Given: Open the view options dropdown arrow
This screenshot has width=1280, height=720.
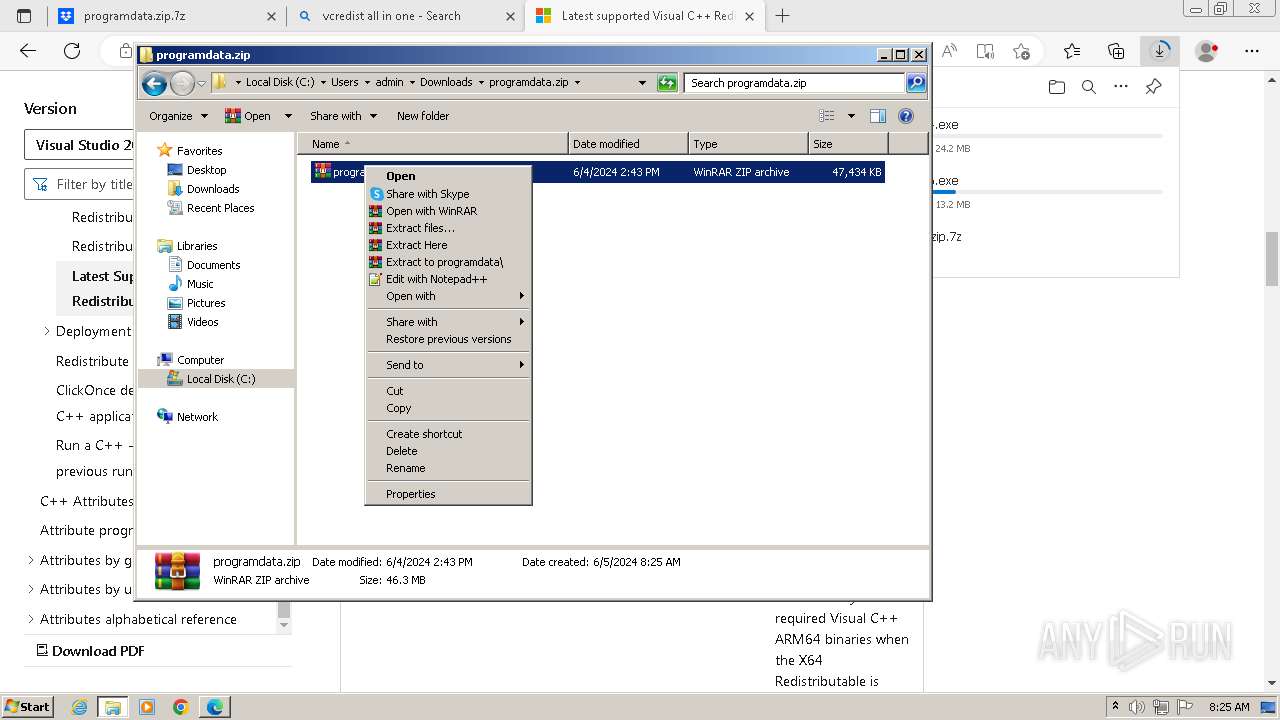Looking at the screenshot, I should coord(851,116).
